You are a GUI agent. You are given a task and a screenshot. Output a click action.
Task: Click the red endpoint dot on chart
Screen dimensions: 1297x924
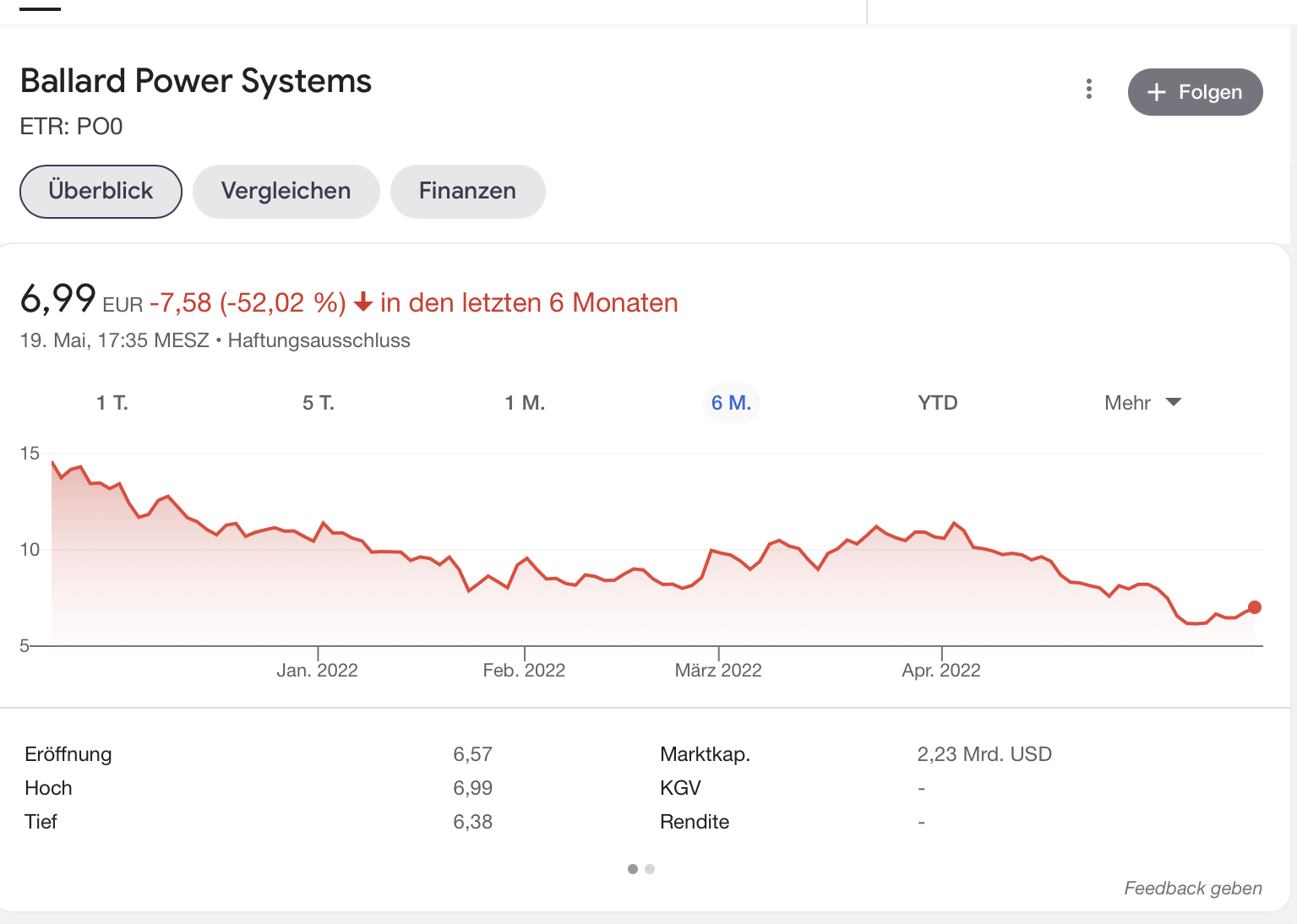point(1254,607)
